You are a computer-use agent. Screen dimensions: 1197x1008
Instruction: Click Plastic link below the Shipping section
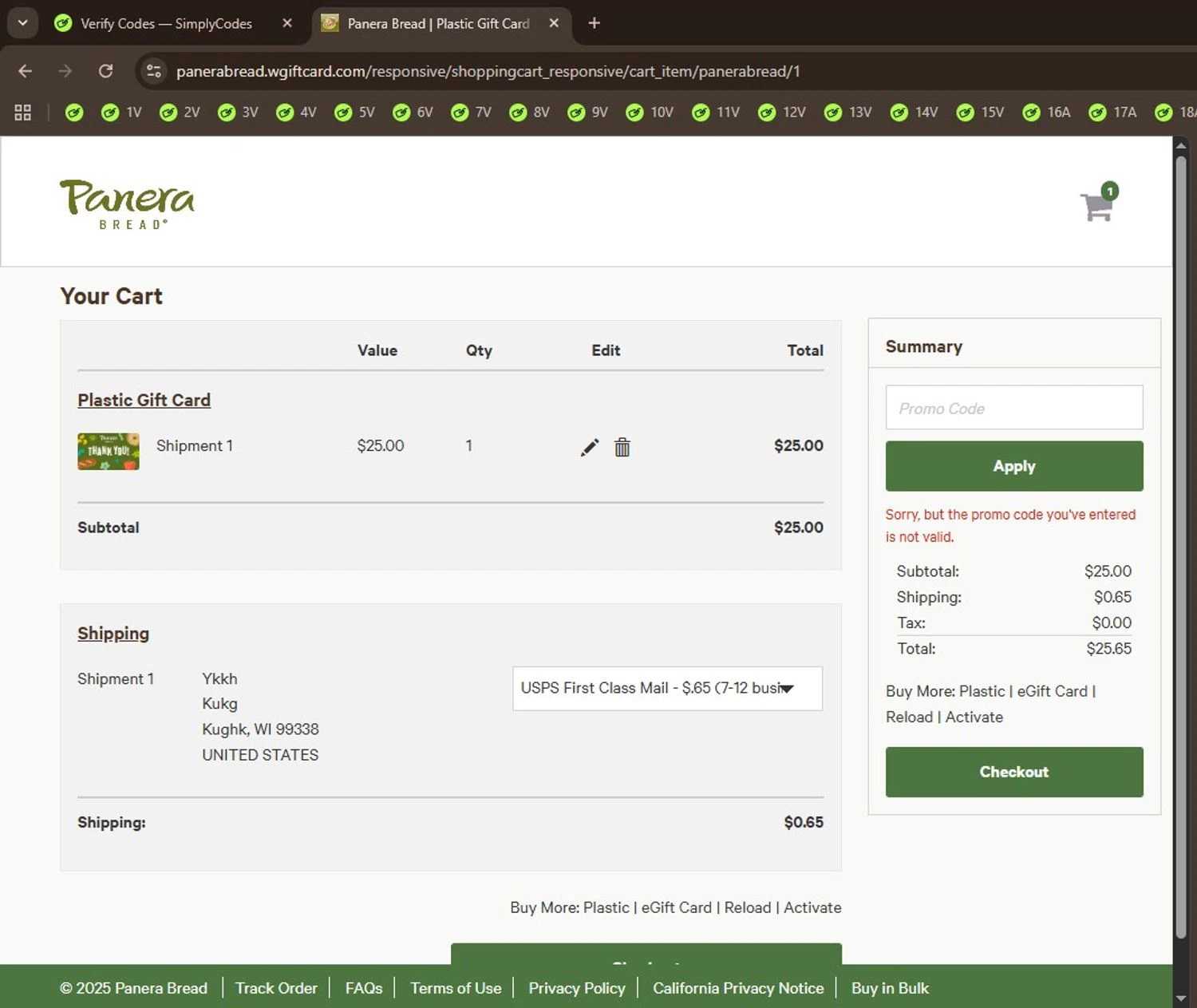606,907
